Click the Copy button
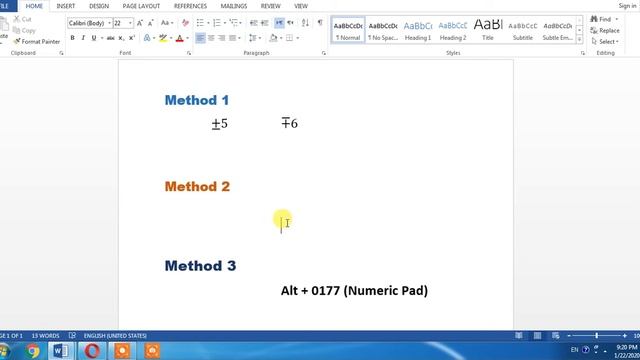 (24, 31)
